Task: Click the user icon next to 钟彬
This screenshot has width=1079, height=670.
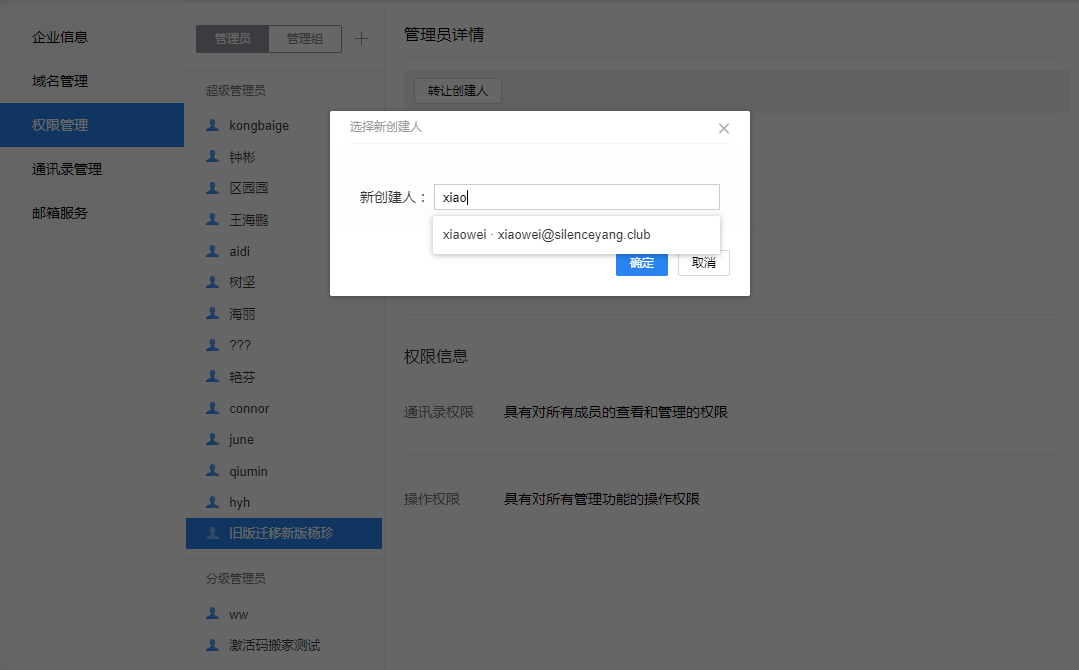Action: 212,157
